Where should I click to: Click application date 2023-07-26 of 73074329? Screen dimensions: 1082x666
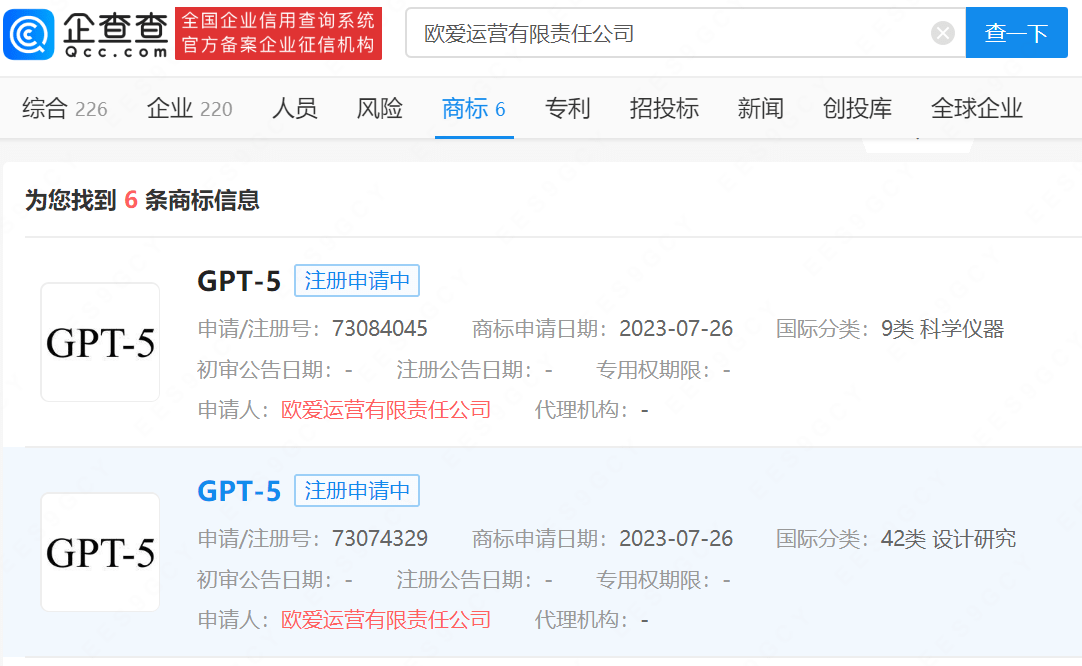tap(676, 538)
